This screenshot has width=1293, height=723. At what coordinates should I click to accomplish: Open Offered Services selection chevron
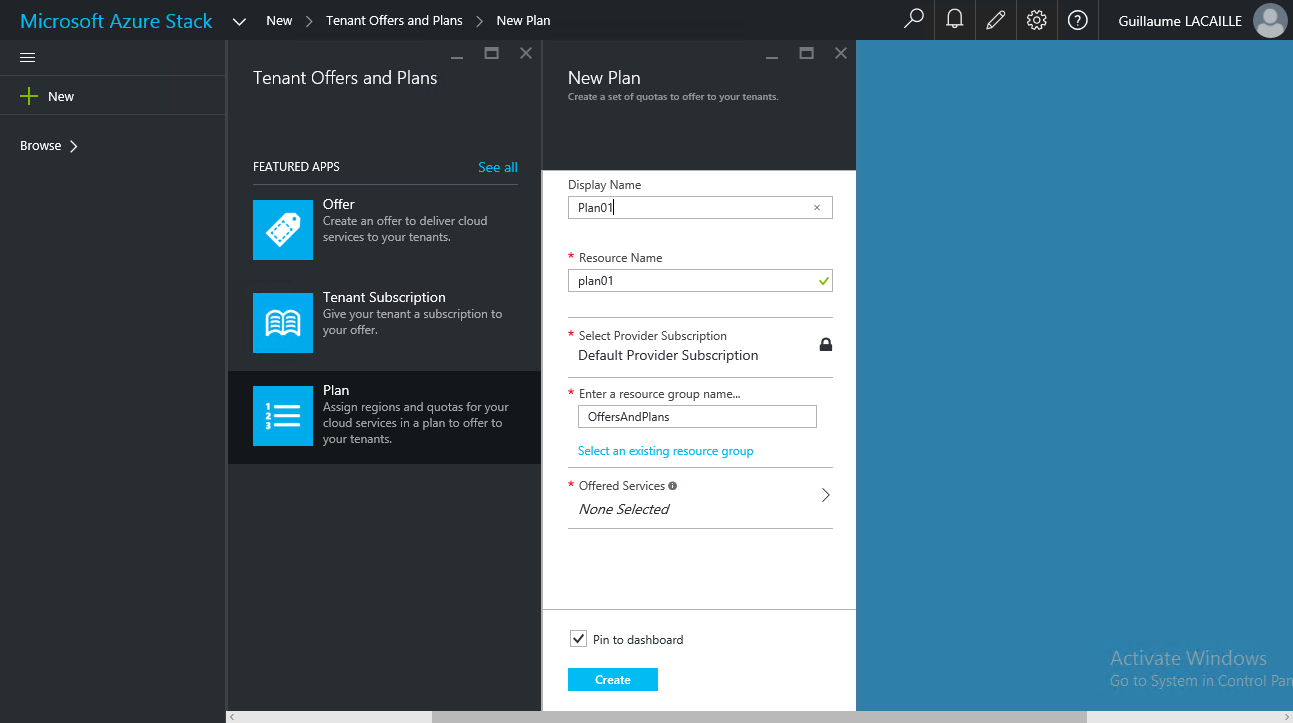826,495
